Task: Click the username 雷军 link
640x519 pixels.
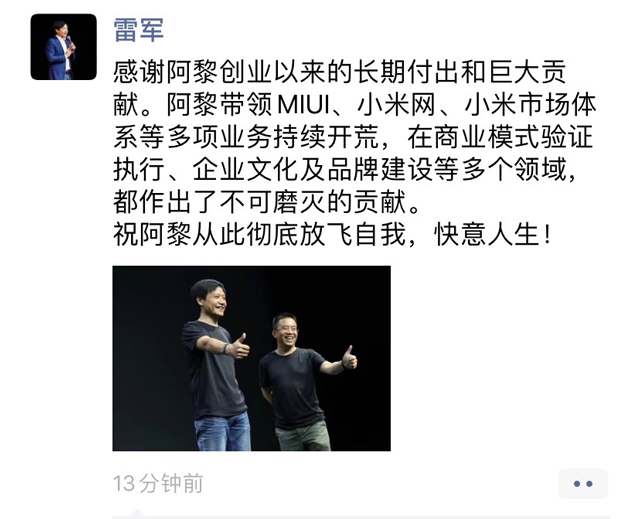Action: click(x=139, y=30)
